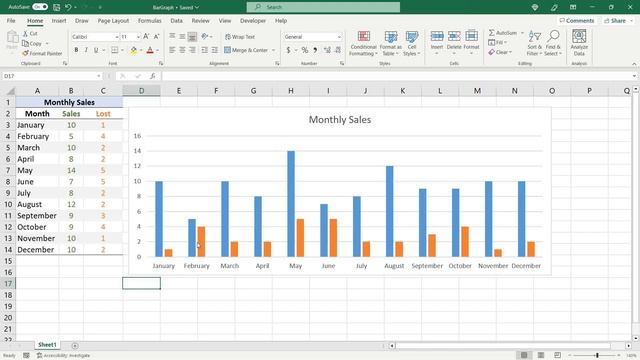Image resolution: width=640 pixels, height=360 pixels.
Task: Open the Borders dropdown
Action: [122, 50]
